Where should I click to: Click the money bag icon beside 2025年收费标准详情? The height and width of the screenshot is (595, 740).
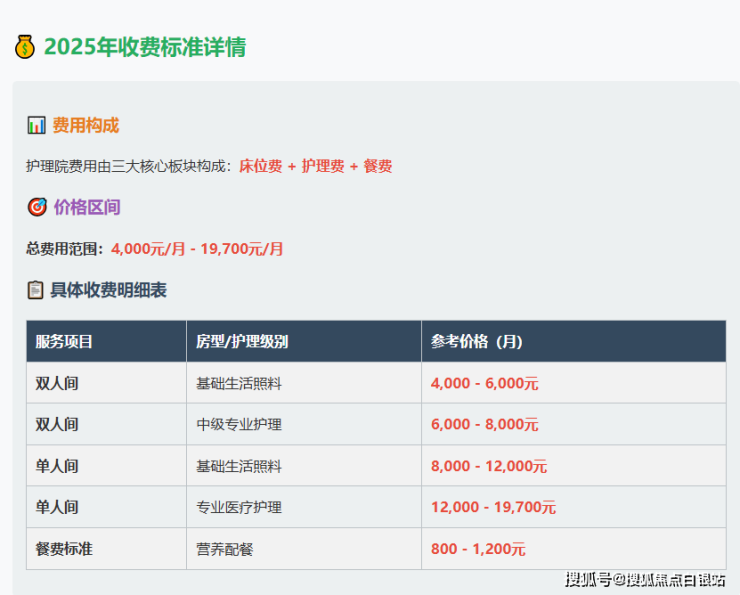[25, 47]
